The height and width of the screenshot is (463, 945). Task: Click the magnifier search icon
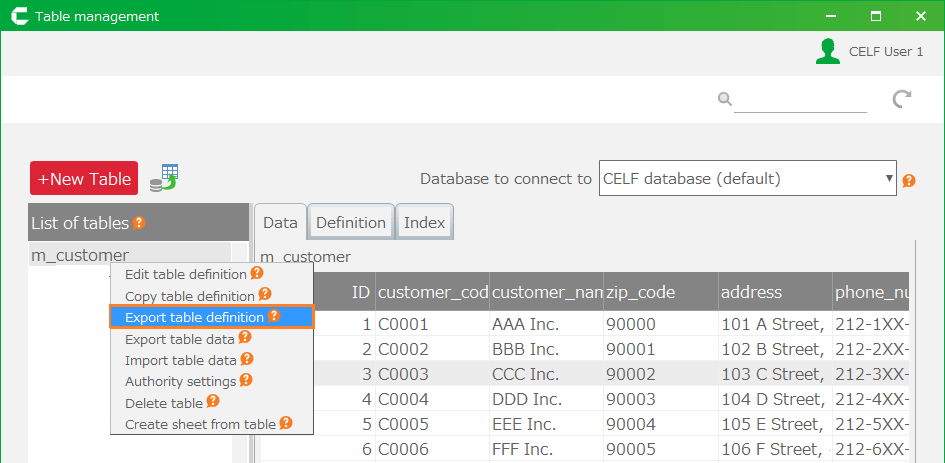click(x=724, y=98)
